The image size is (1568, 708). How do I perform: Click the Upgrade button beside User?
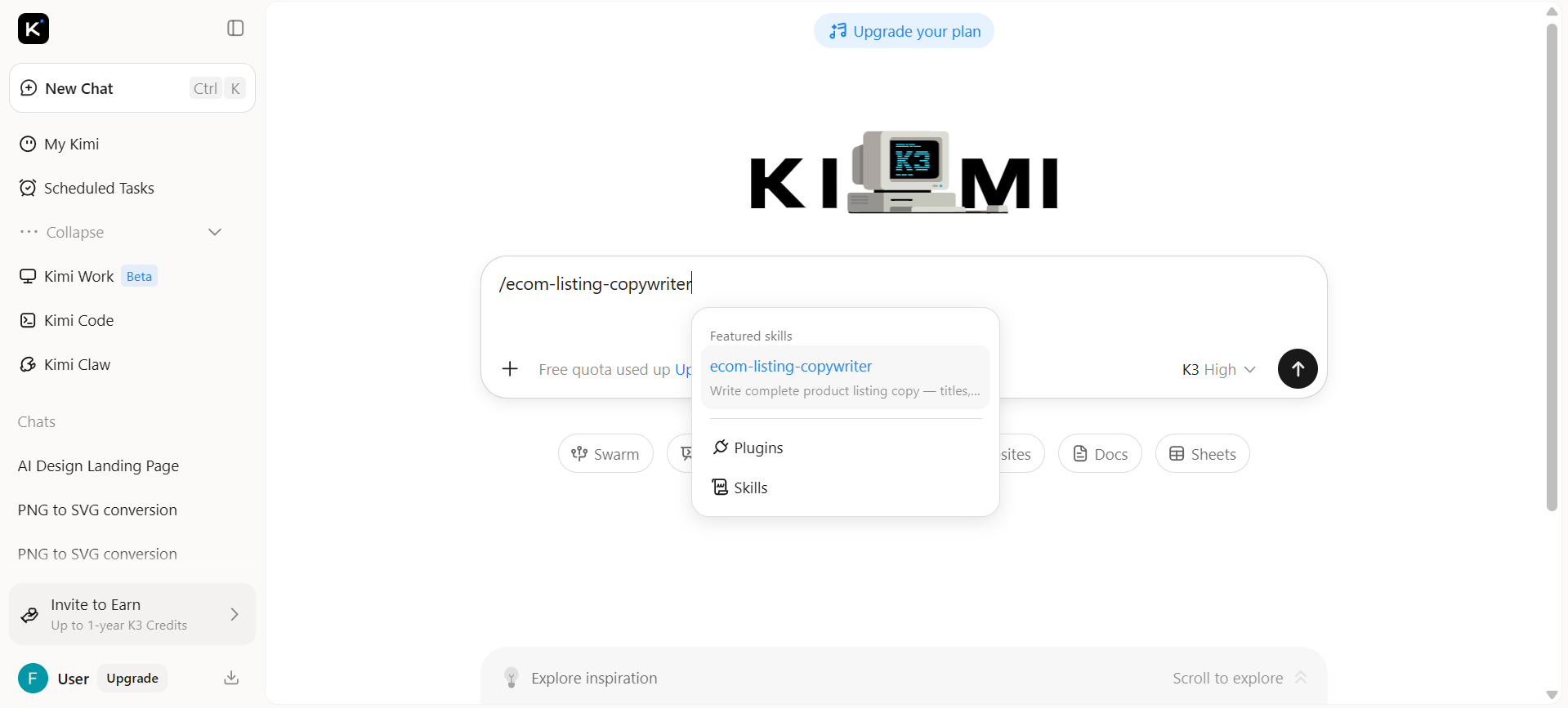(132, 679)
